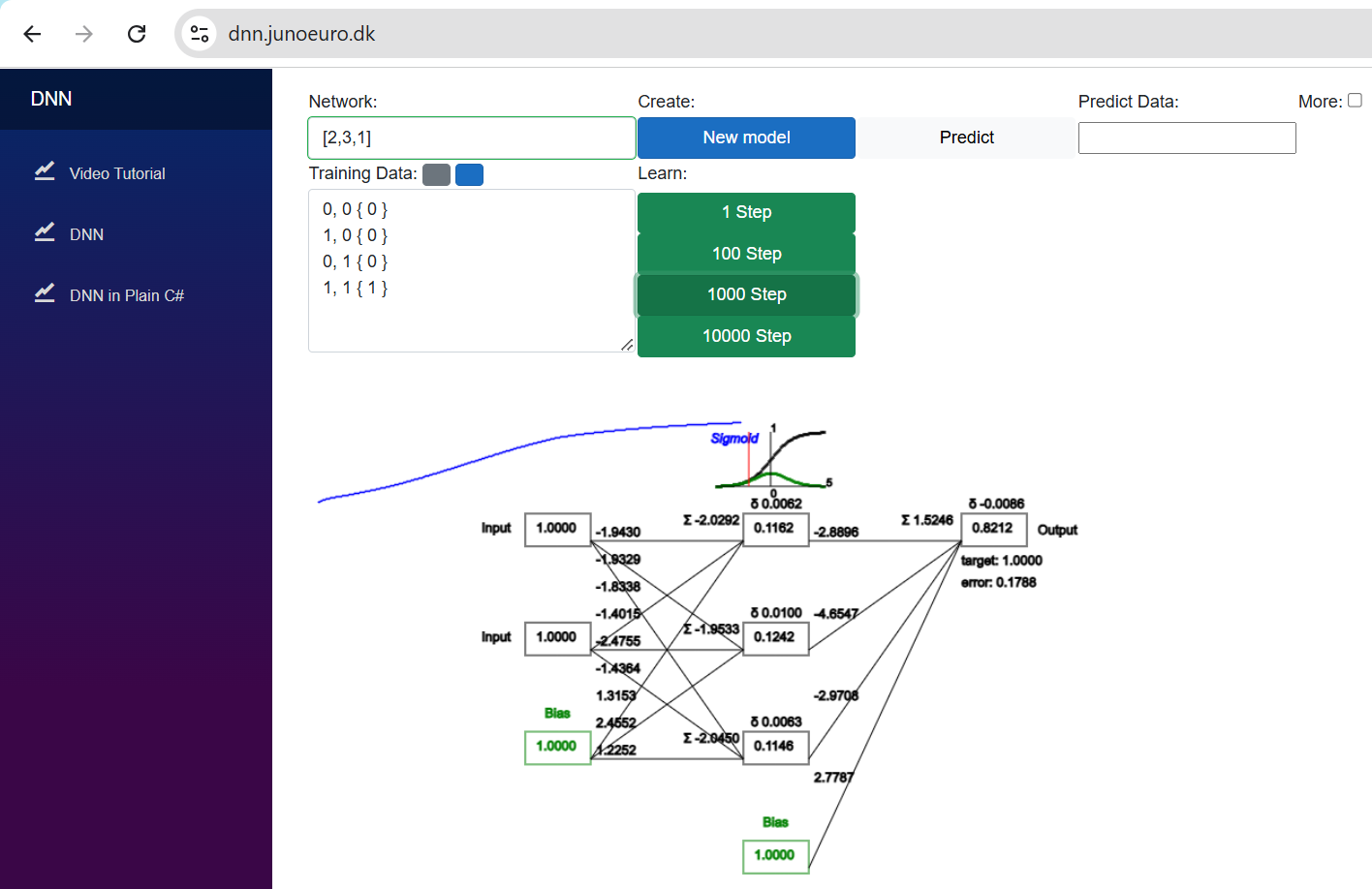Click training row "0, 0 { 0 }"
1372x889 pixels.
(355, 209)
